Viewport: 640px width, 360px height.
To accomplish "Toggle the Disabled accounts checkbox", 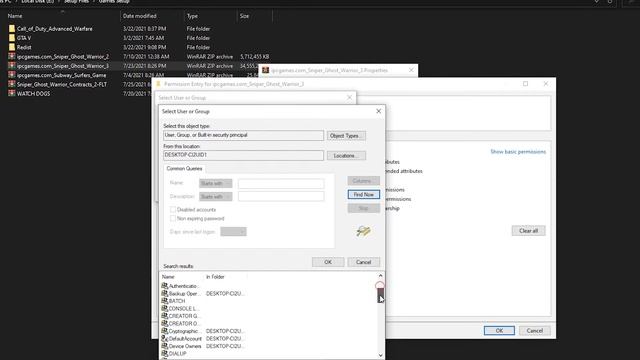I will click(x=173, y=209).
